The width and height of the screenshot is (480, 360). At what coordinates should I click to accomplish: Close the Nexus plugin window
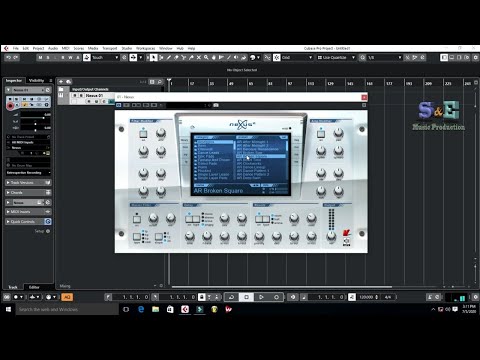tap(364, 97)
